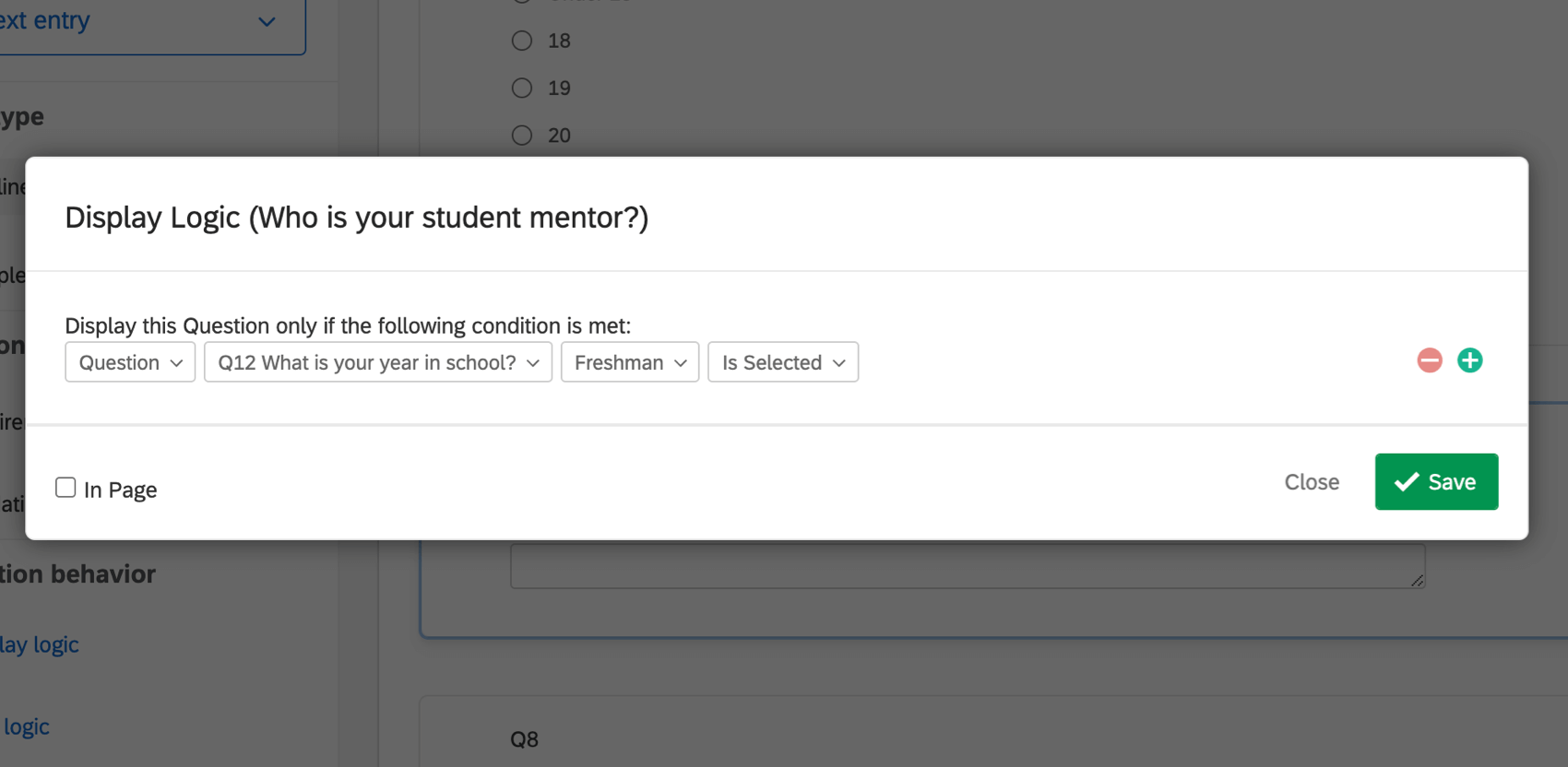Select the age option "18"
Viewport: 1568px width, 767px height.
(x=521, y=41)
